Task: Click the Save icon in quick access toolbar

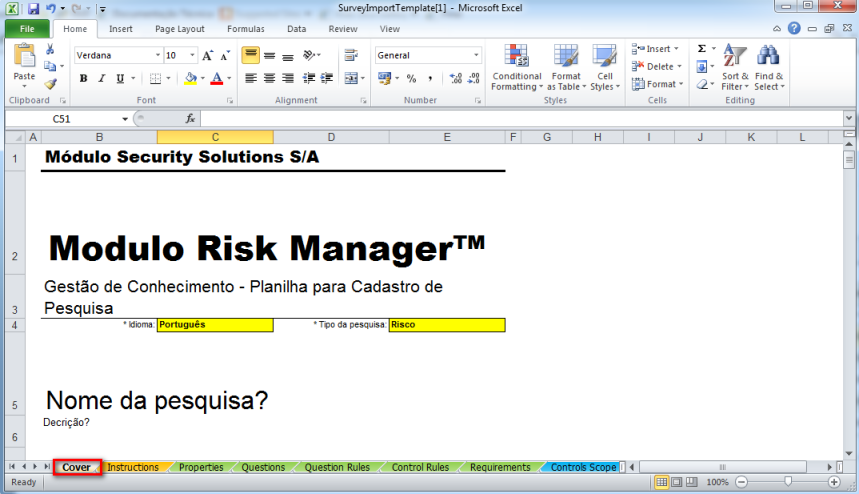Action: (33, 9)
